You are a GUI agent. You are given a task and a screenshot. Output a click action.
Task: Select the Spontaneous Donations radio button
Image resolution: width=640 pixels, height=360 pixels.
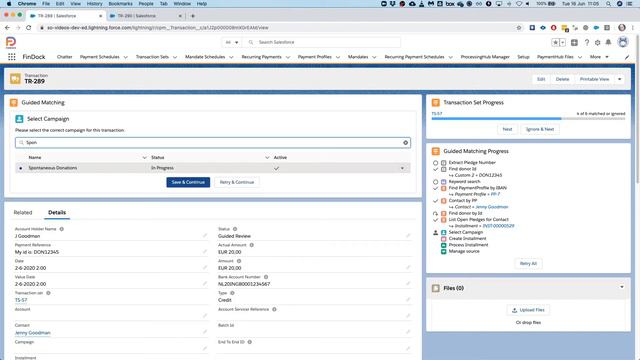(21, 168)
